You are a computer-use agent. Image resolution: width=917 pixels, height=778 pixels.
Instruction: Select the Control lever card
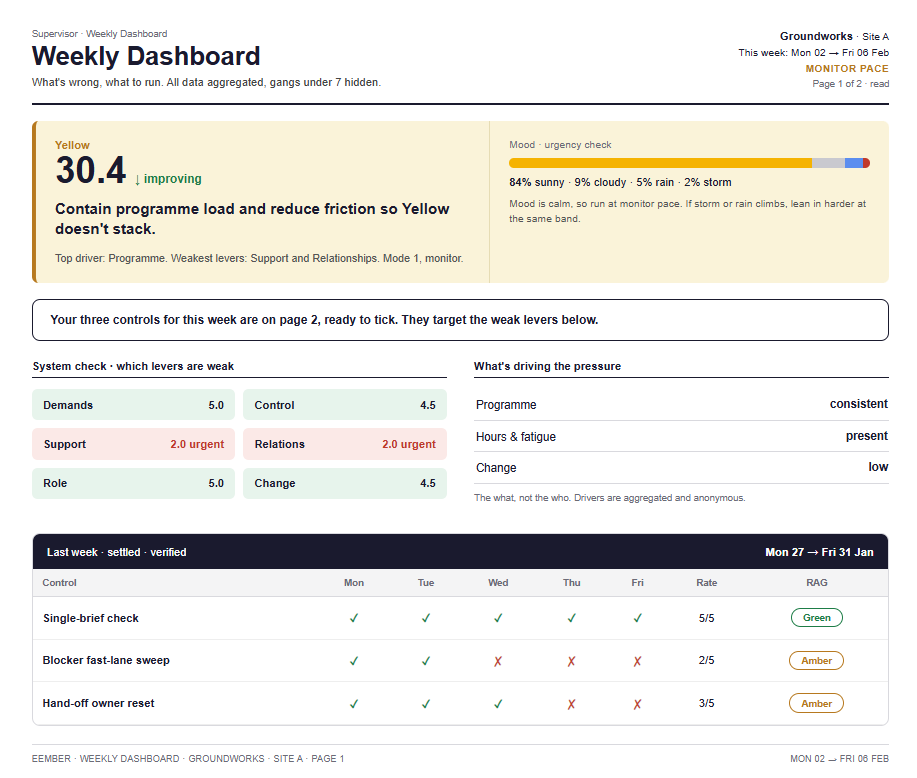[345, 405]
